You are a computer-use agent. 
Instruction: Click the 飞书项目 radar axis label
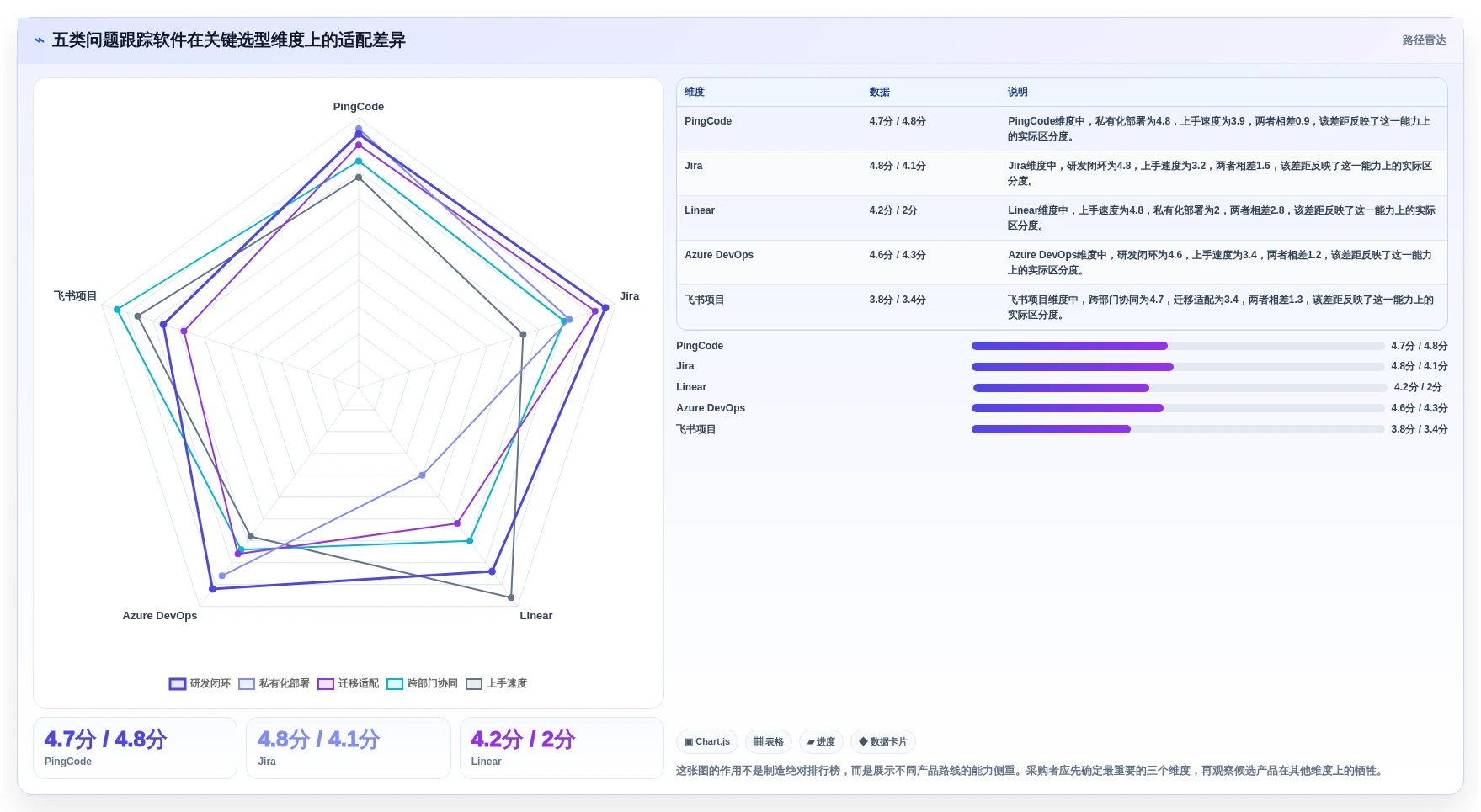click(x=76, y=296)
